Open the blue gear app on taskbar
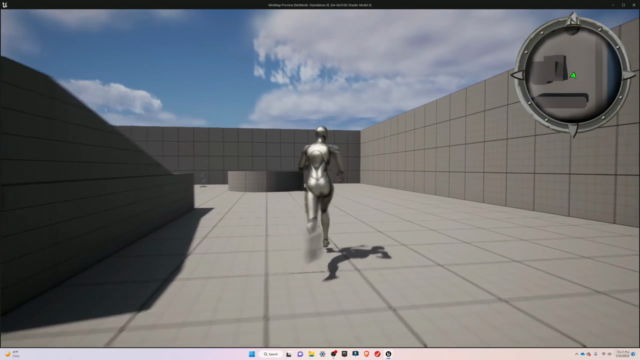Viewport: 640px width, 360px height. click(x=322, y=354)
